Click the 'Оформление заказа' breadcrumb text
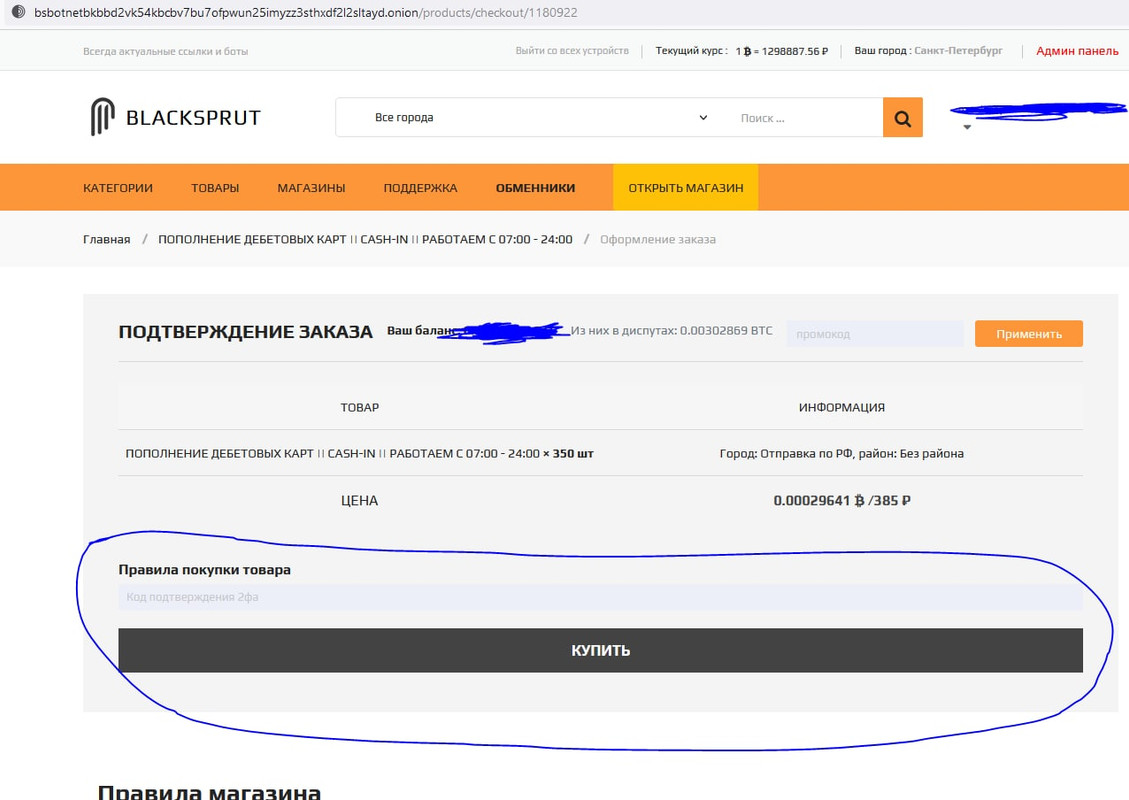1129x800 pixels. pyautogui.click(x=658, y=239)
